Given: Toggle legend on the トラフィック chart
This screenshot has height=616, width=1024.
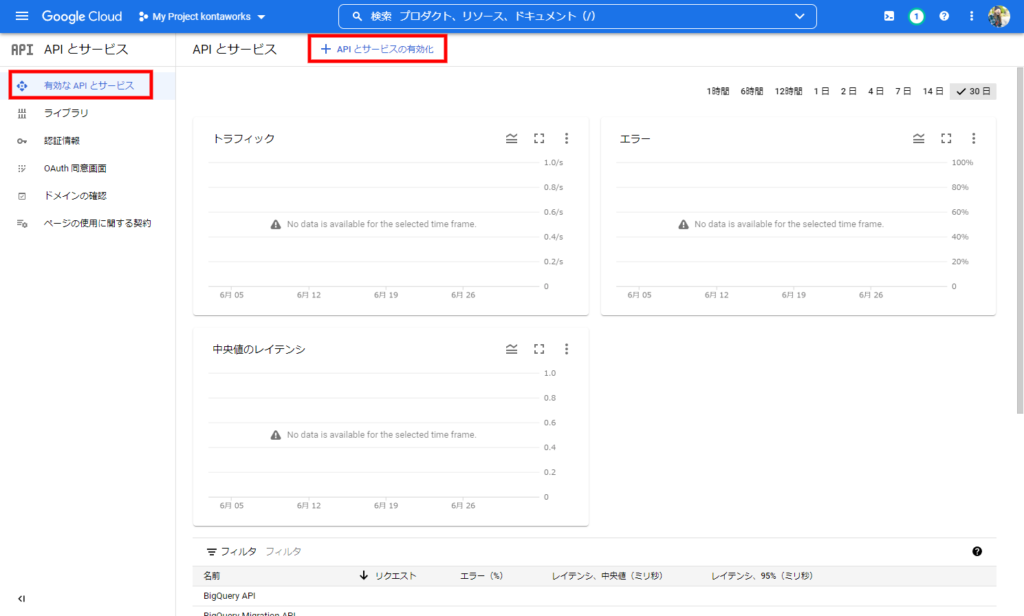Looking at the screenshot, I should (511, 138).
